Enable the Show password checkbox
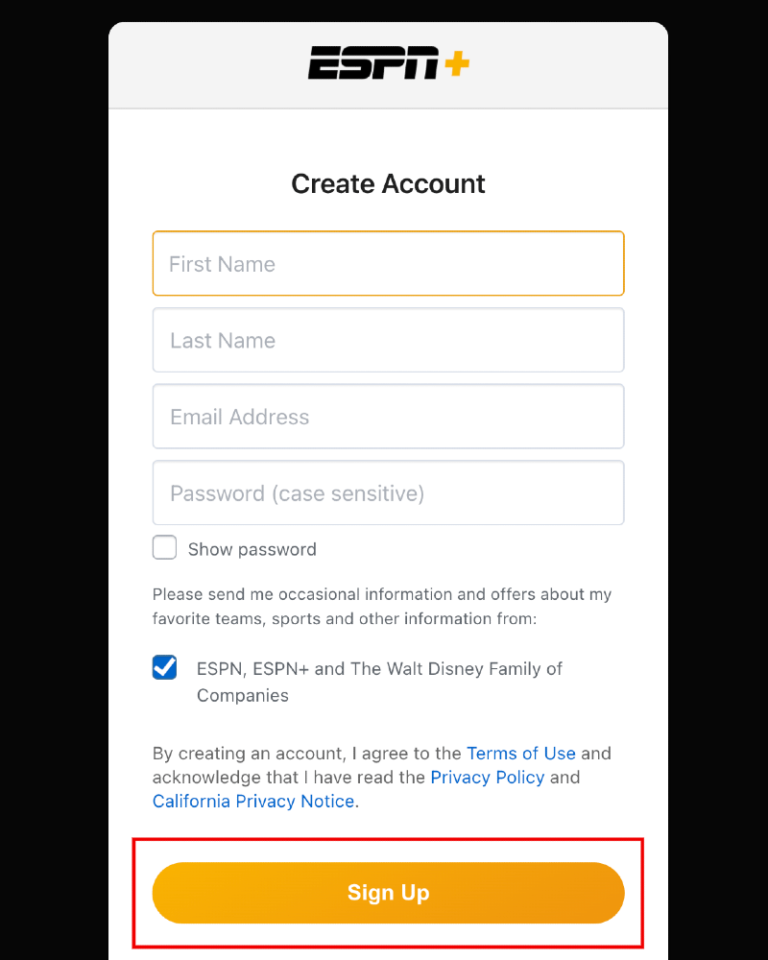 [x=165, y=548]
